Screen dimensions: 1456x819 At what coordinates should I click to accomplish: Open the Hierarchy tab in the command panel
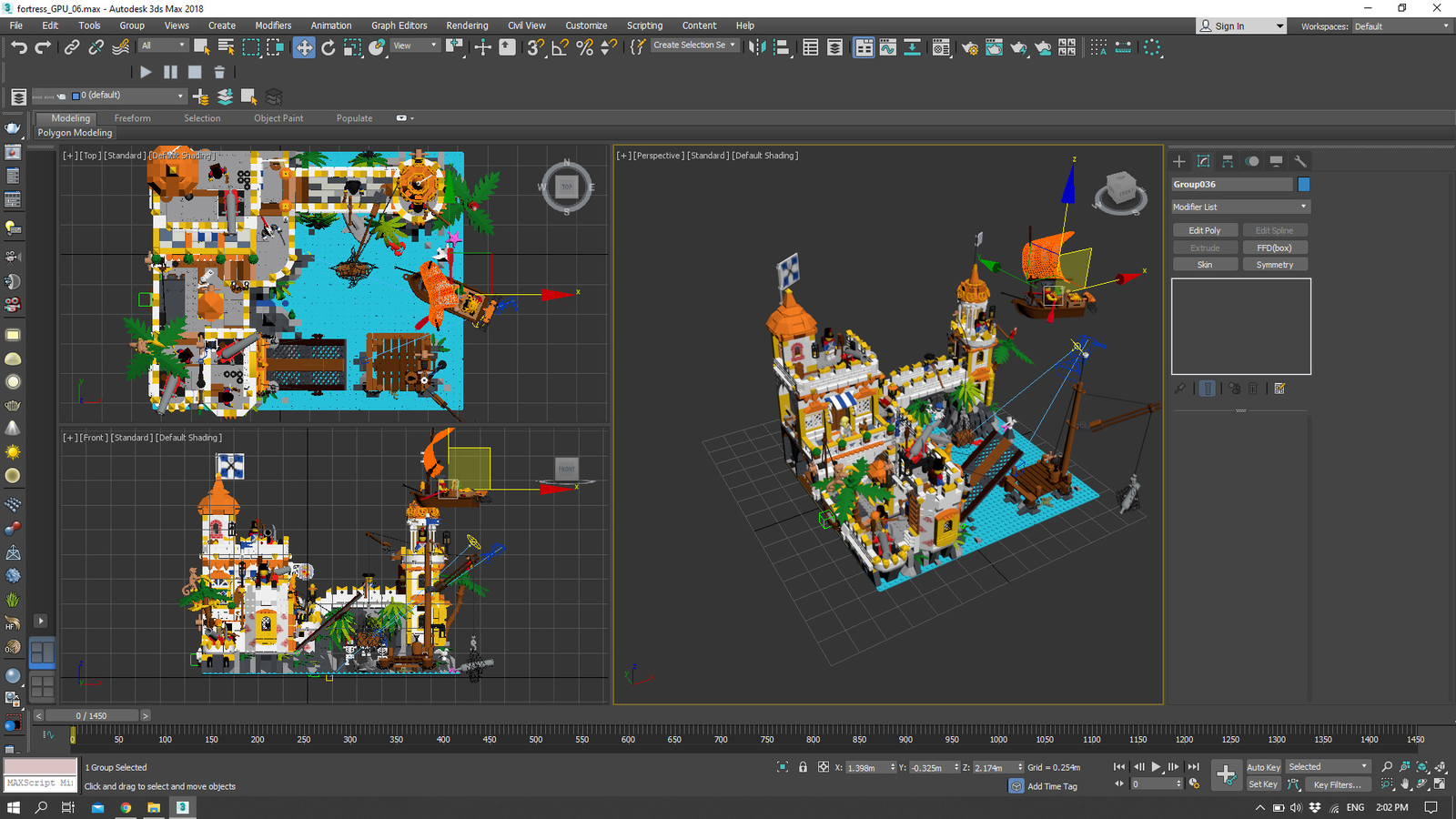click(1228, 161)
